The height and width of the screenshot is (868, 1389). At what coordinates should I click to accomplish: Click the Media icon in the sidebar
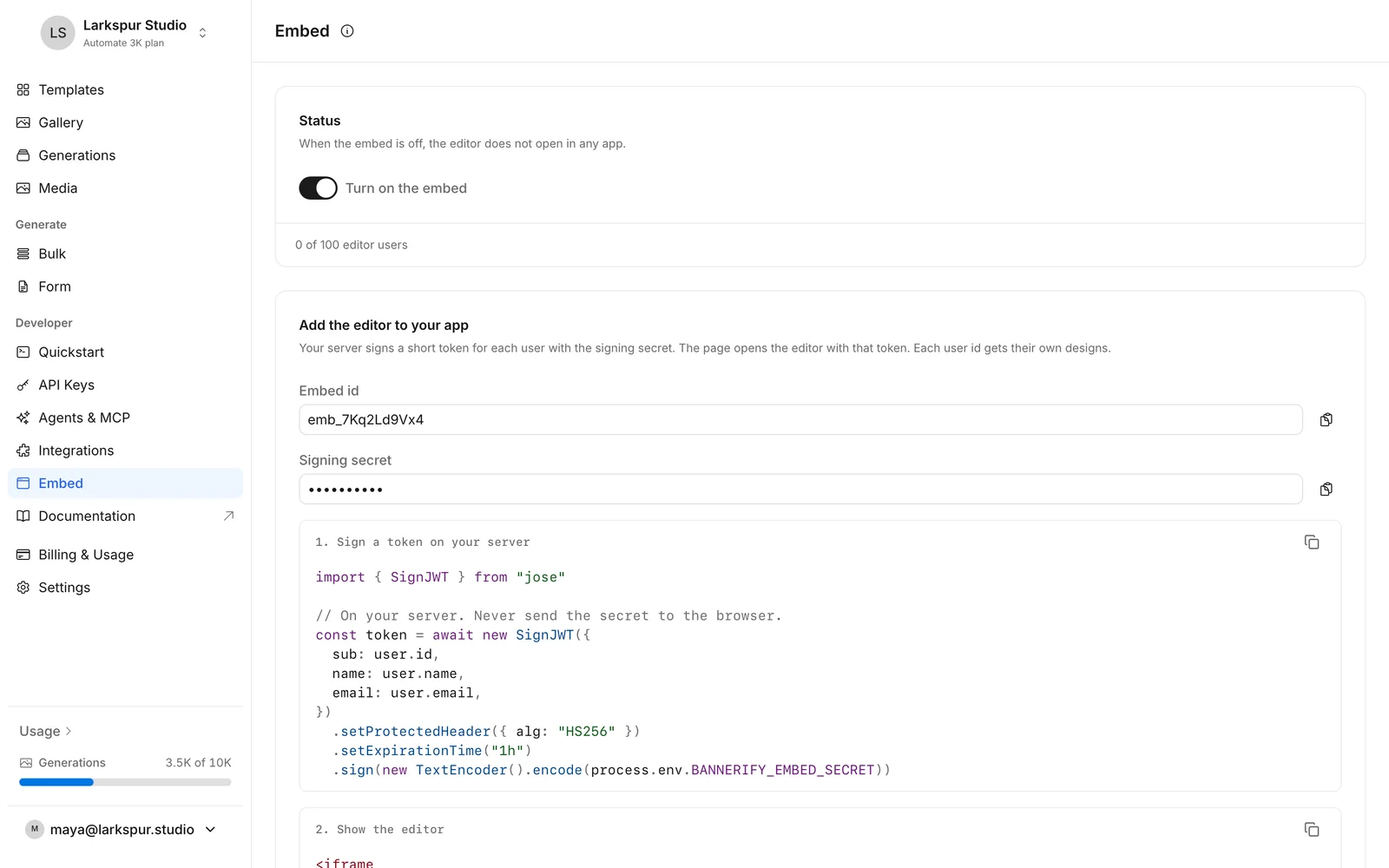[x=23, y=188]
